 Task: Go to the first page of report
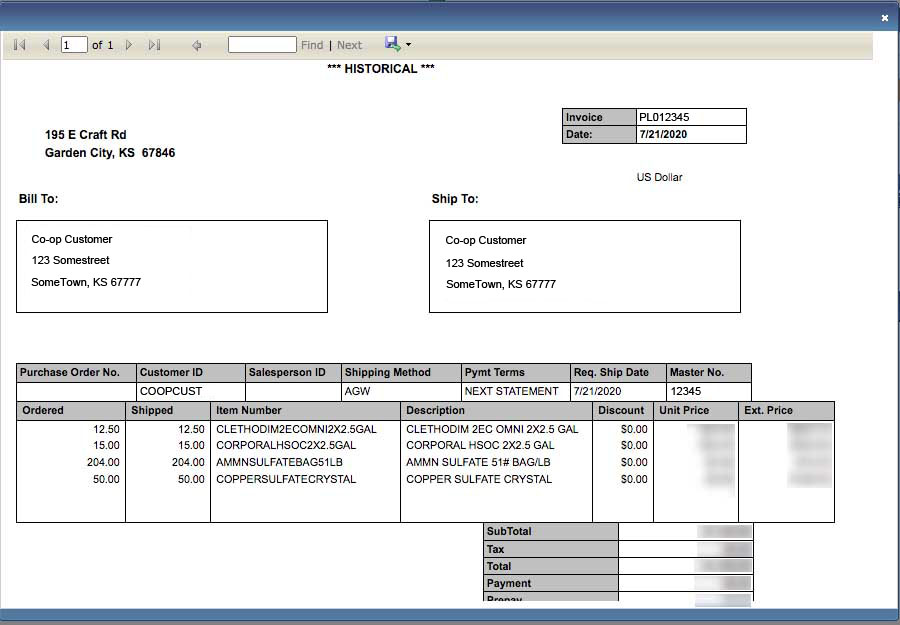click(19, 45)
